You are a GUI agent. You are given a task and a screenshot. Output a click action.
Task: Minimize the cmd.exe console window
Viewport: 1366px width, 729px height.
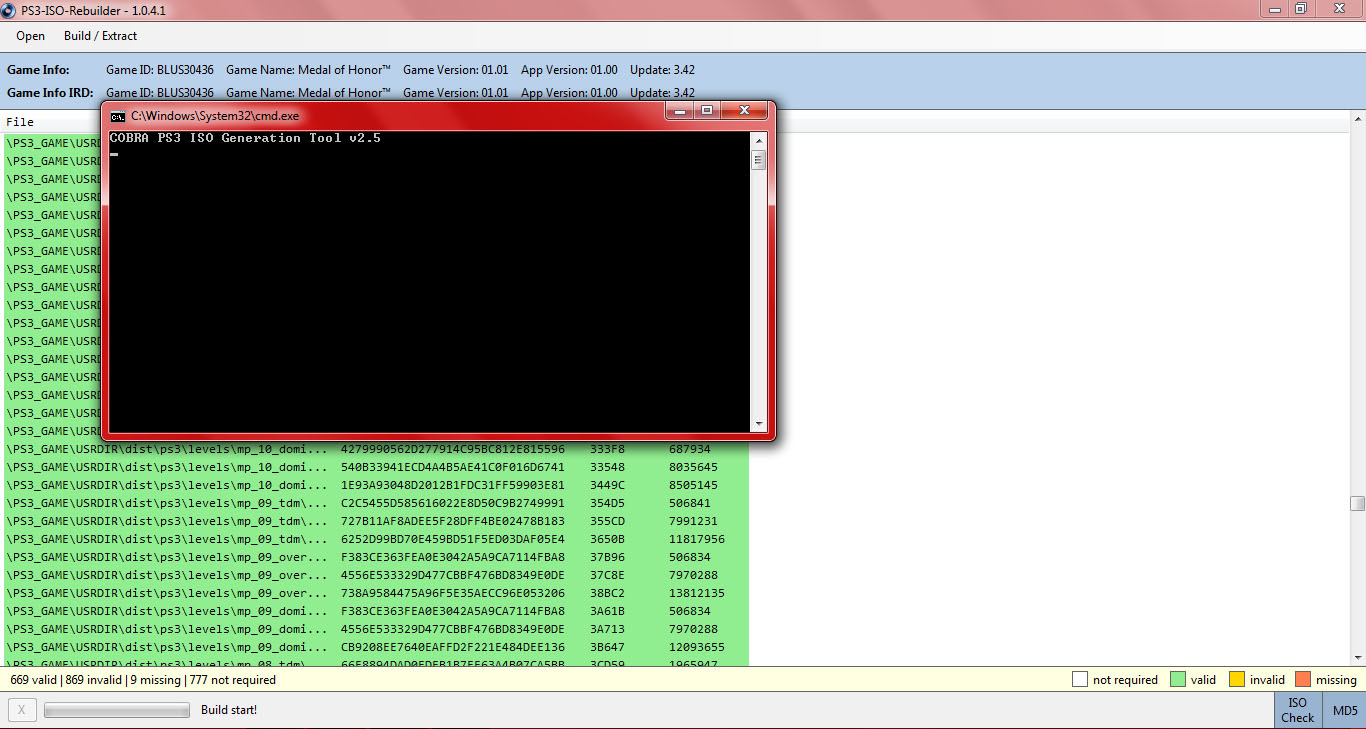click(x=681, y=111)
